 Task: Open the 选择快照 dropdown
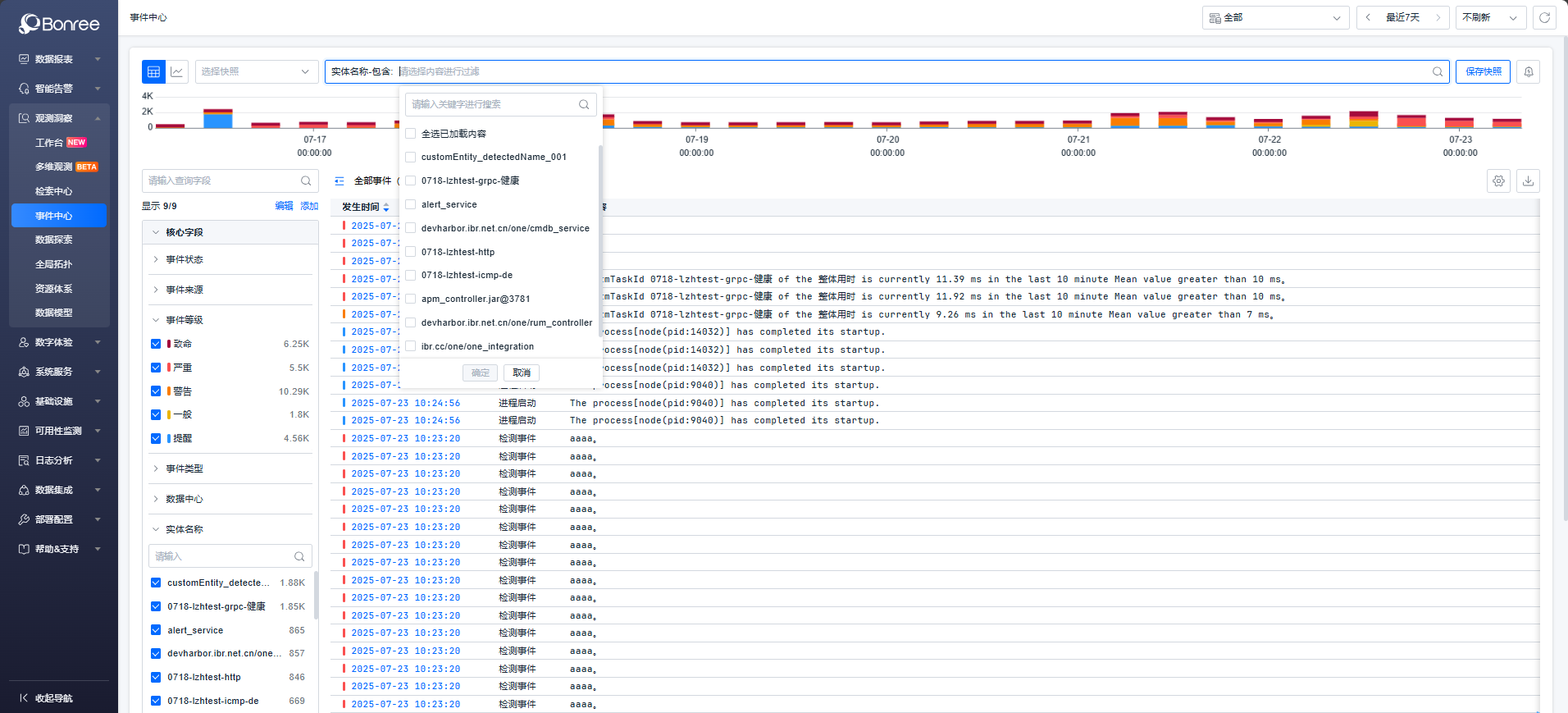256,72
